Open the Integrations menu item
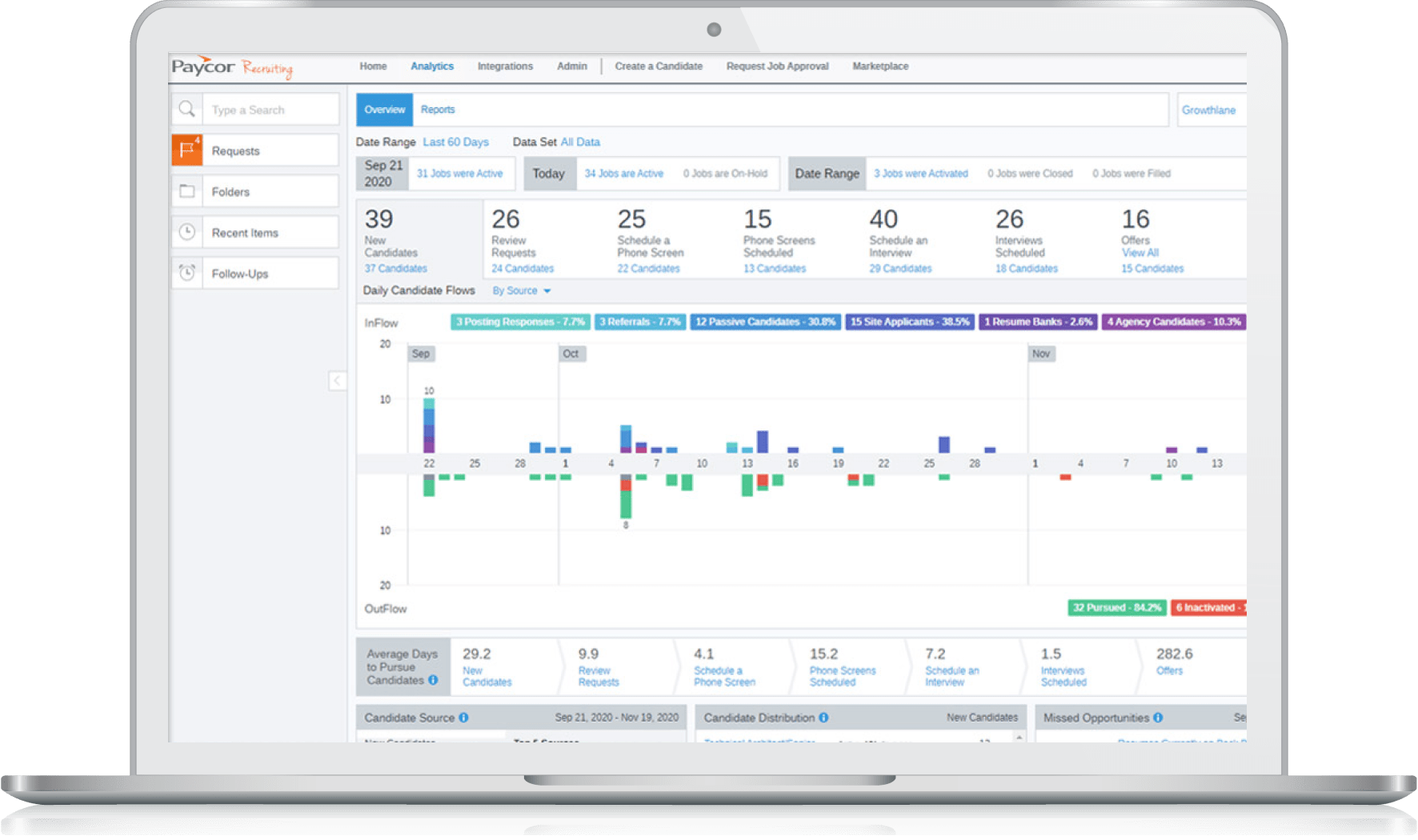The height and width of the screenshot is (840, 1418). coord(505,66)
